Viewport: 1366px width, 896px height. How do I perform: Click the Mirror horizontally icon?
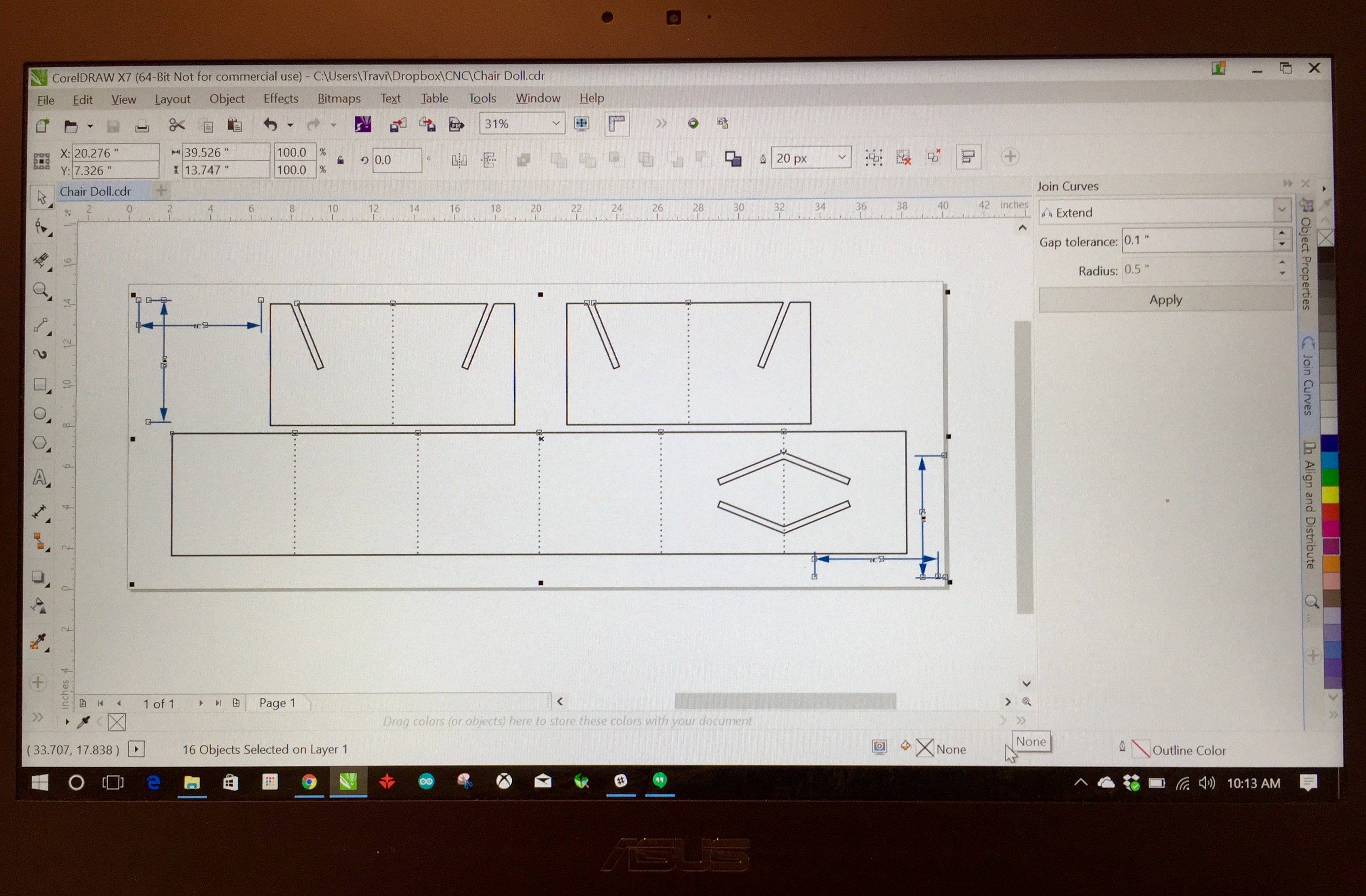tap(459, 160)
